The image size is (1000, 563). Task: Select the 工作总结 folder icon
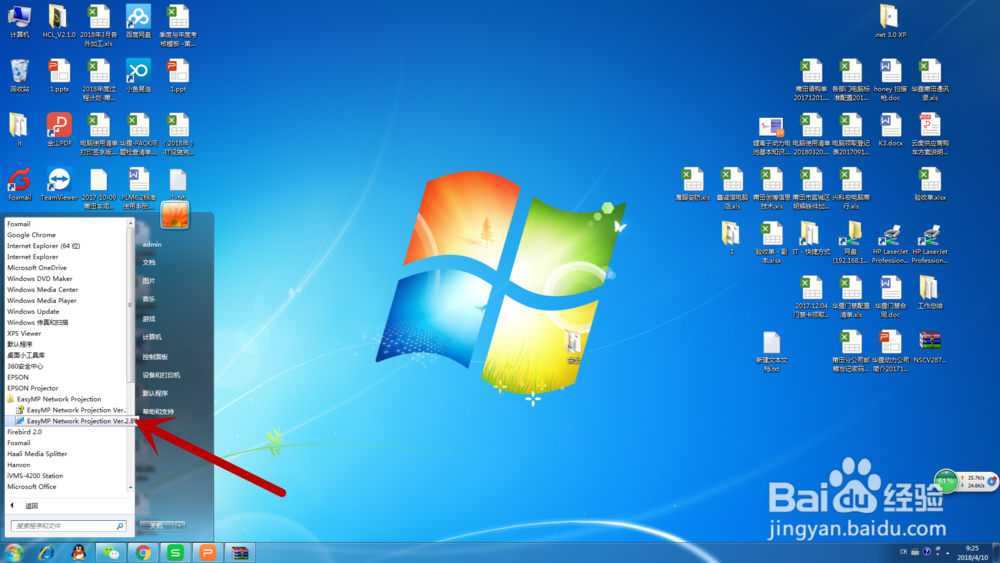pyautogui.click(x=929, y=292)
